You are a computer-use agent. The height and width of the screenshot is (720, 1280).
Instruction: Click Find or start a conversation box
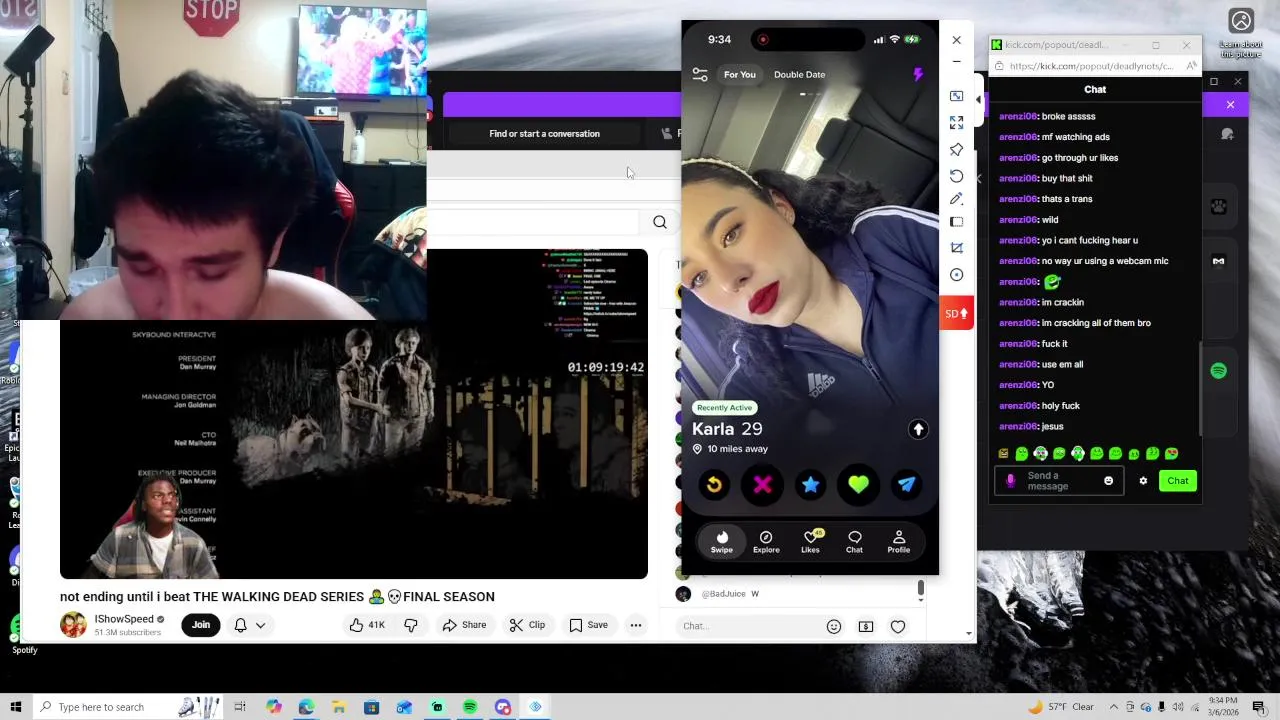click(x=544, y=134)
